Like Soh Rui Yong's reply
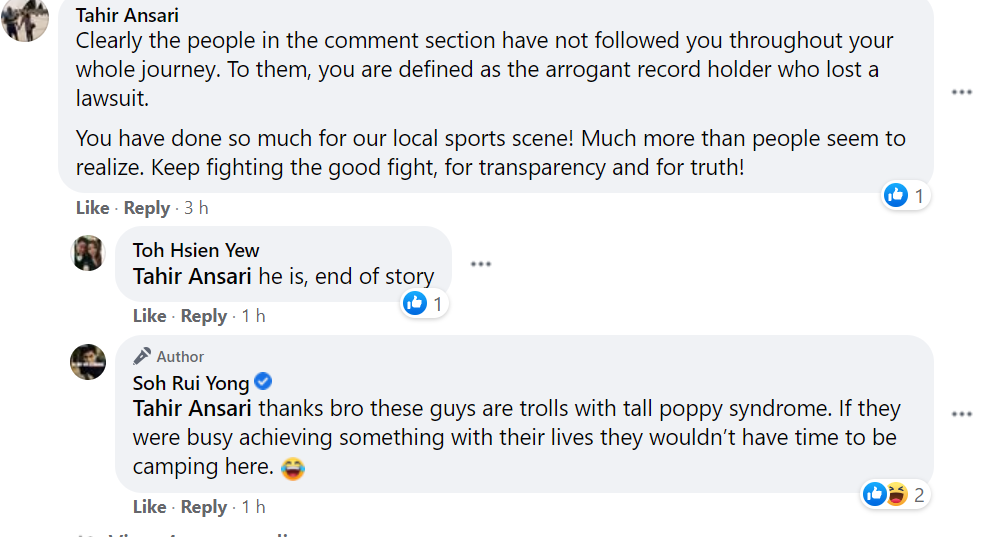 (x=149, y=507)
